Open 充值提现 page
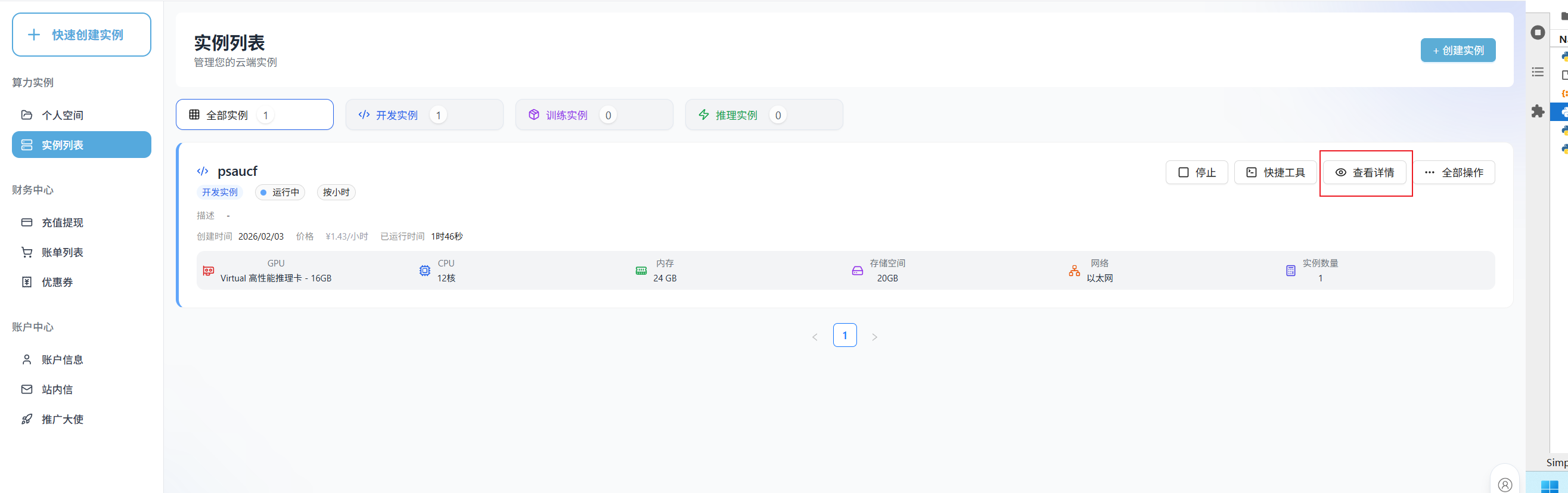The width and height of the screenshot is (1568, 493). (x=82, y=223)
